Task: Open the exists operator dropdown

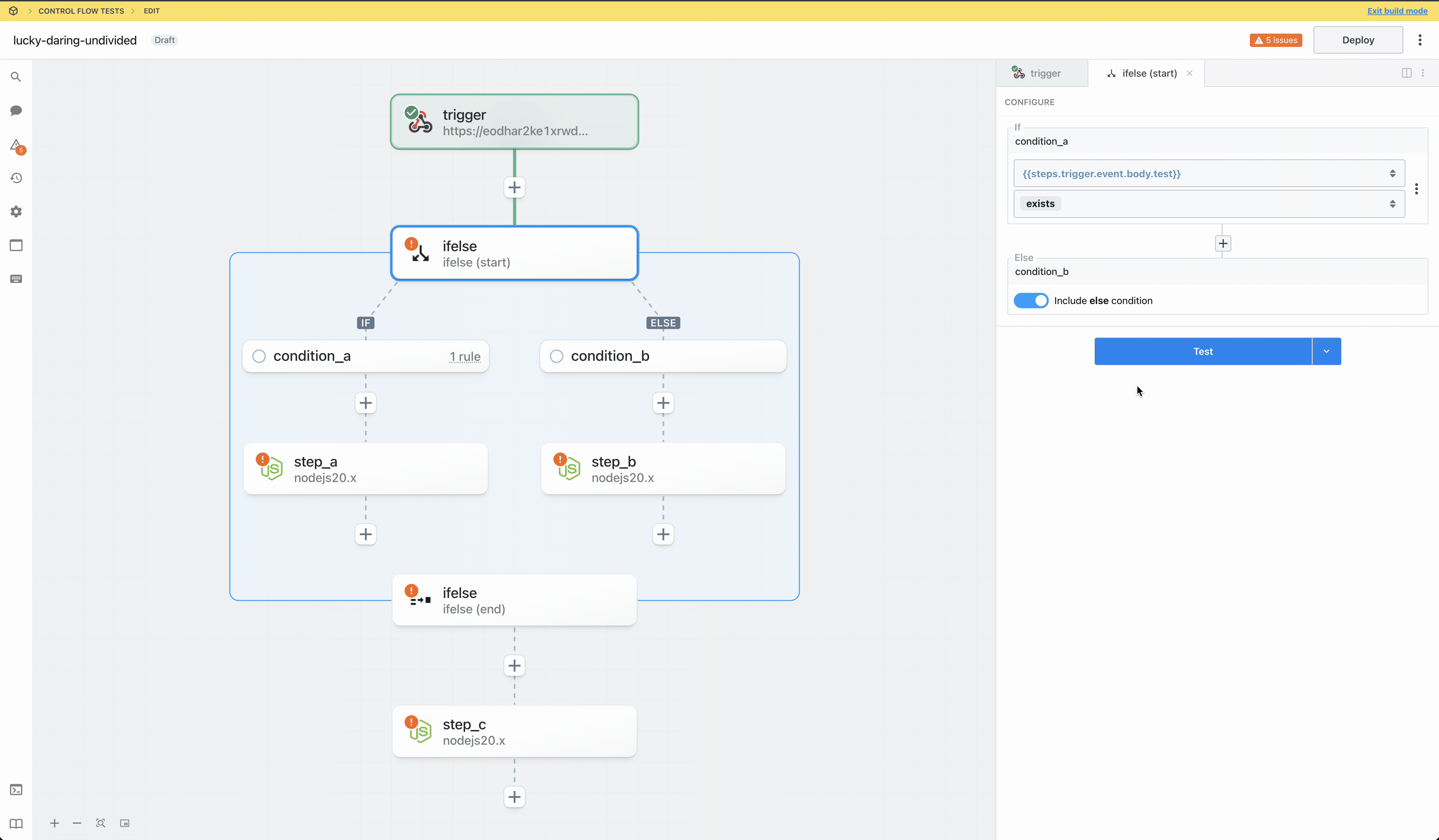Action: (x=1208, y=204)
